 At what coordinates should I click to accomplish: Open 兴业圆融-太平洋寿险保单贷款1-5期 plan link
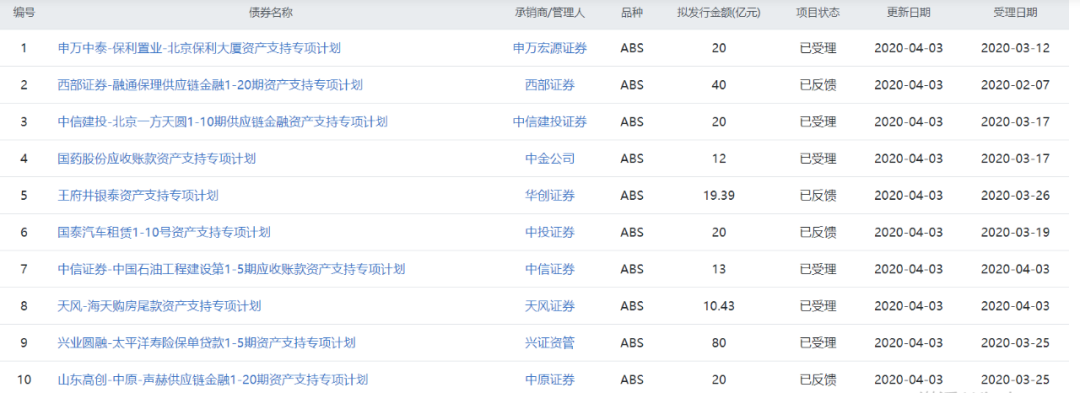coord(207,343)
